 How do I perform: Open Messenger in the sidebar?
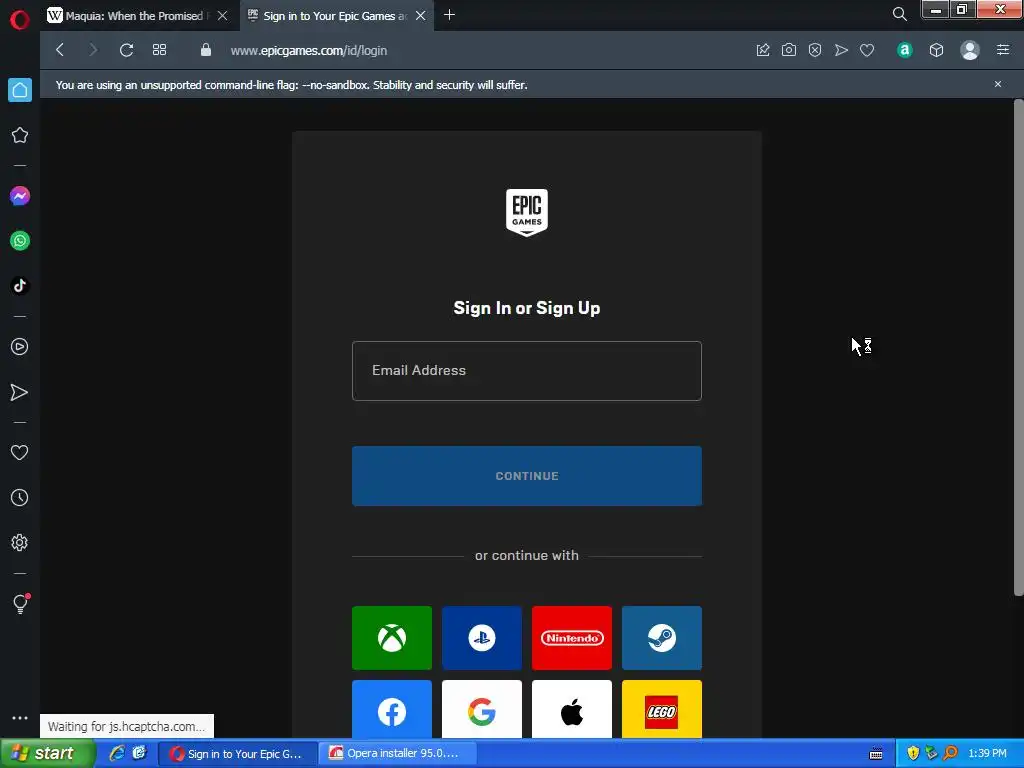coord(20,196)
